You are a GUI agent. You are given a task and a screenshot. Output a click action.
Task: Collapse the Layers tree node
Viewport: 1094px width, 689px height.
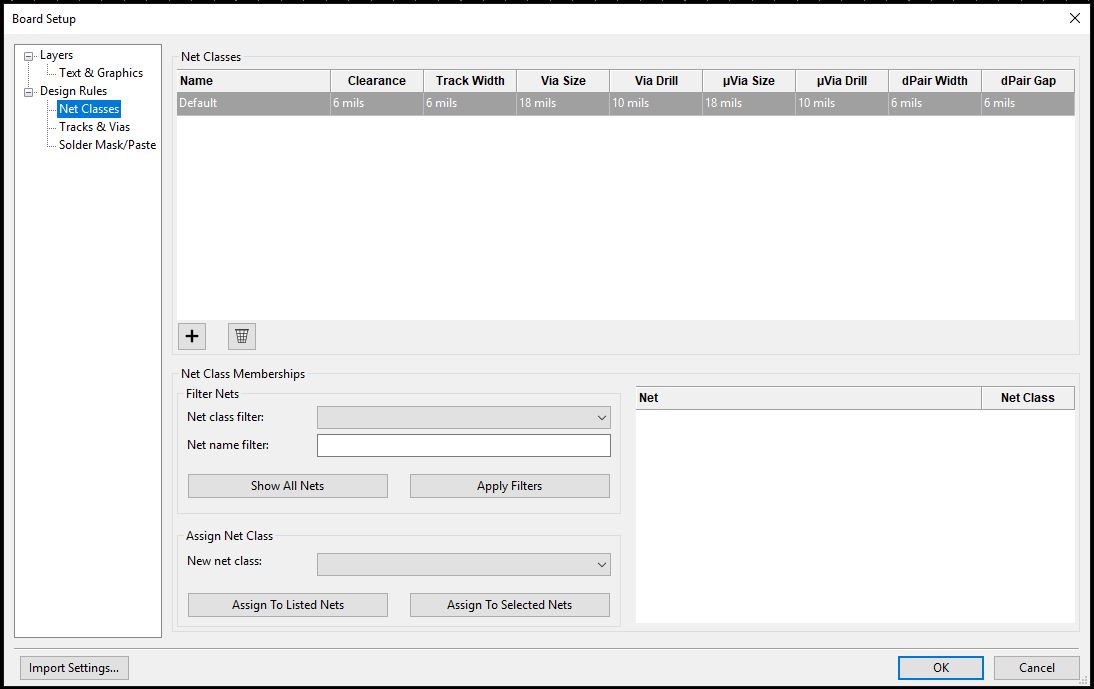tap(29, 56)
